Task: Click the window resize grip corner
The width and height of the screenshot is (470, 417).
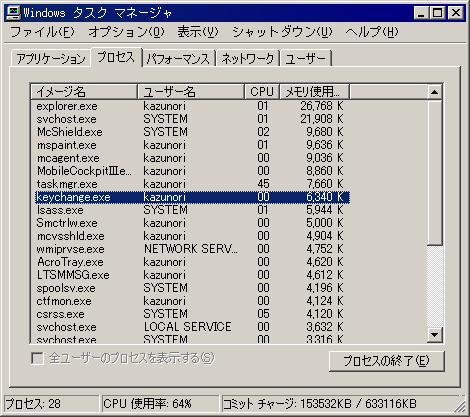Action: 460,406
